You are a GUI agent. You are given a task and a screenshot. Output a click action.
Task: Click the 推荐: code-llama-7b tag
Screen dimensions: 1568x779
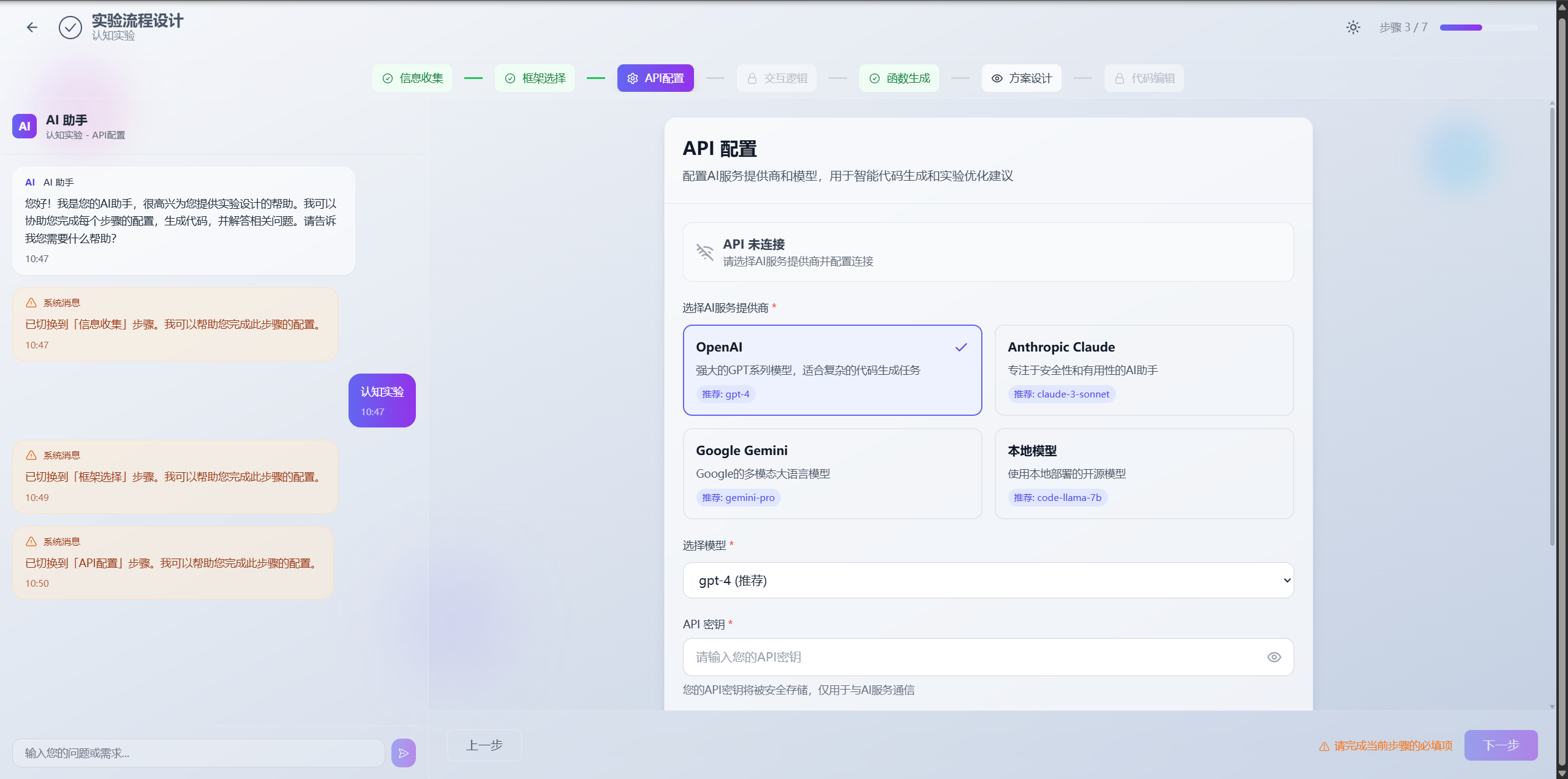point(1057,497)
